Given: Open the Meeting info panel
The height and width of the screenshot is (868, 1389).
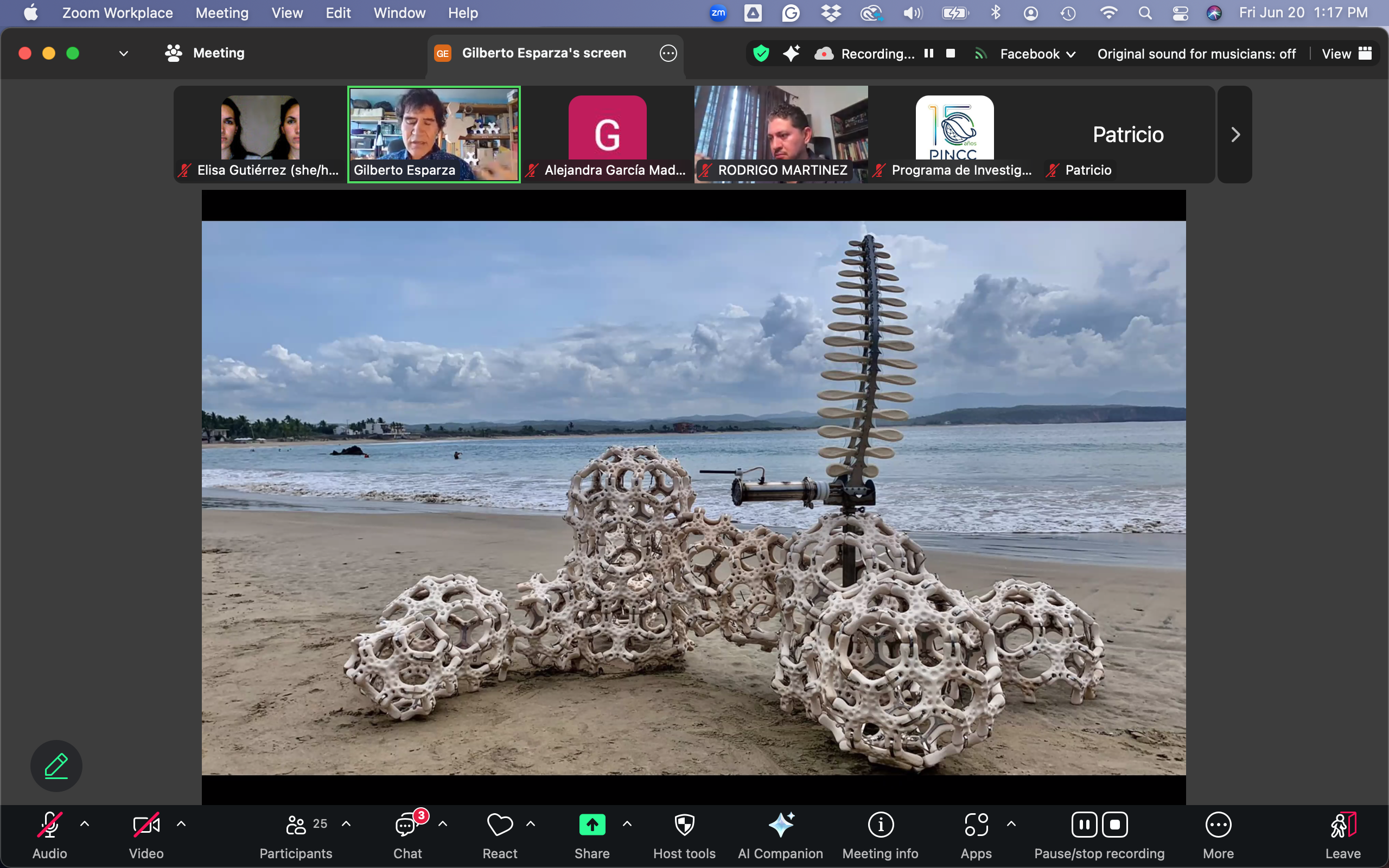Looking at the screenshot, I should tap(880, 826).
